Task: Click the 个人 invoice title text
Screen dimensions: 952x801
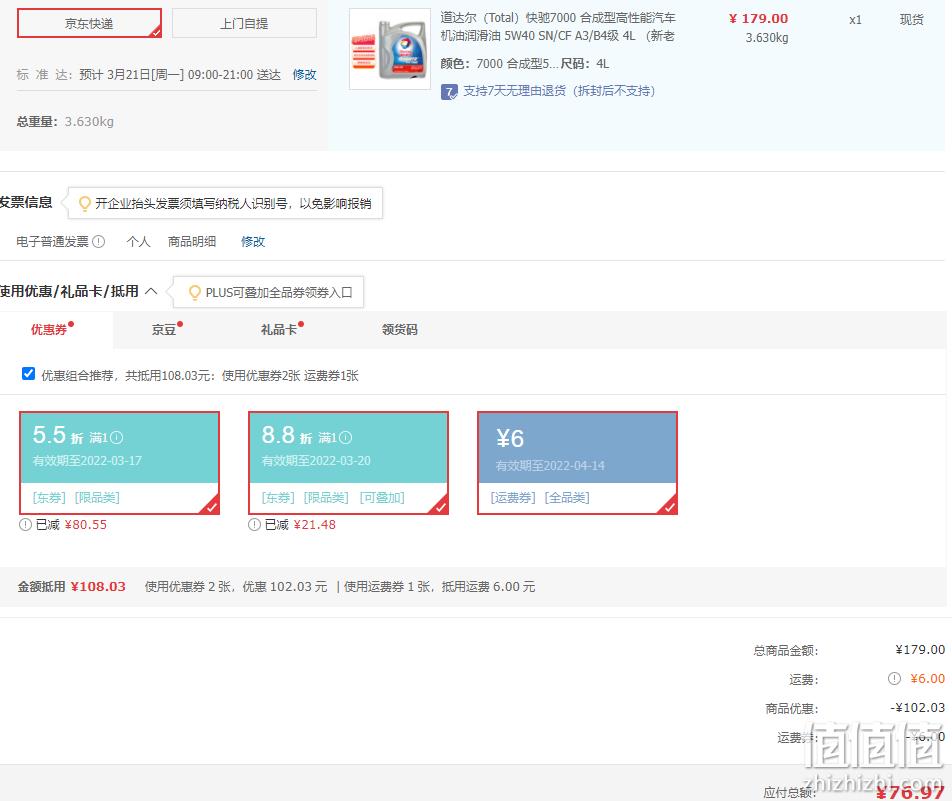Action: pyautogui.click(x=138, y=242)
